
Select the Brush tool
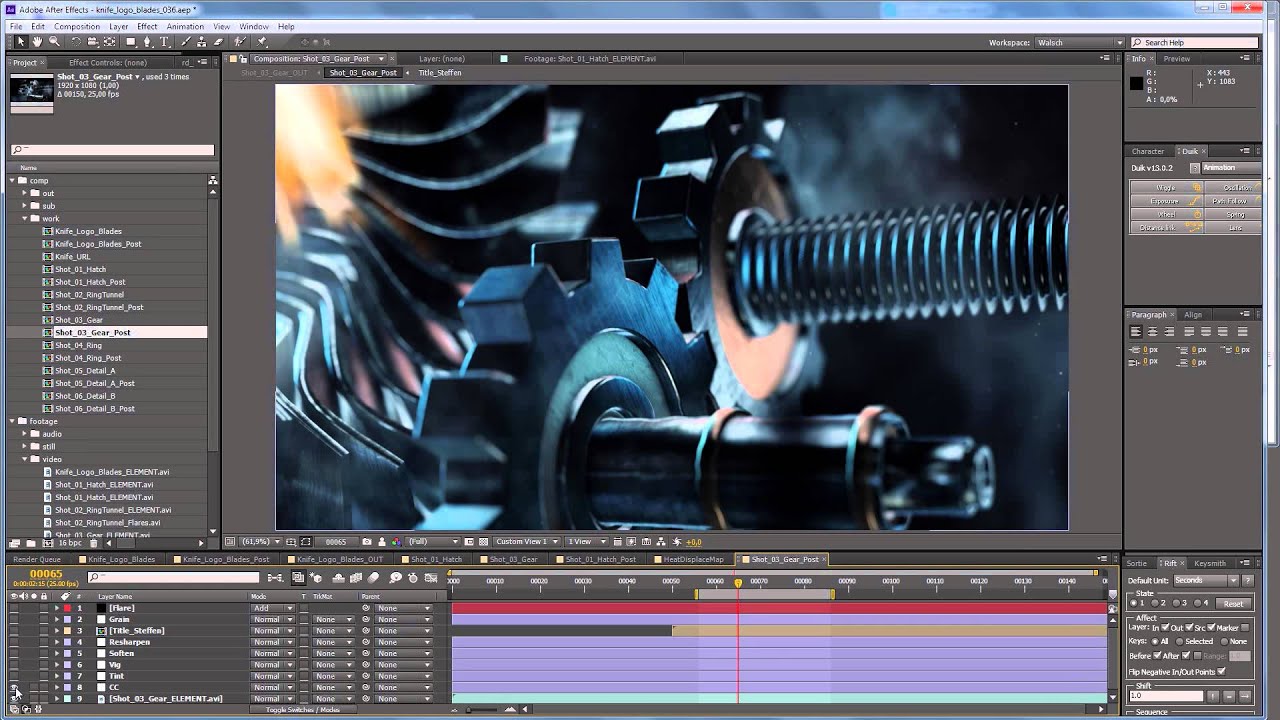[186, 42]
